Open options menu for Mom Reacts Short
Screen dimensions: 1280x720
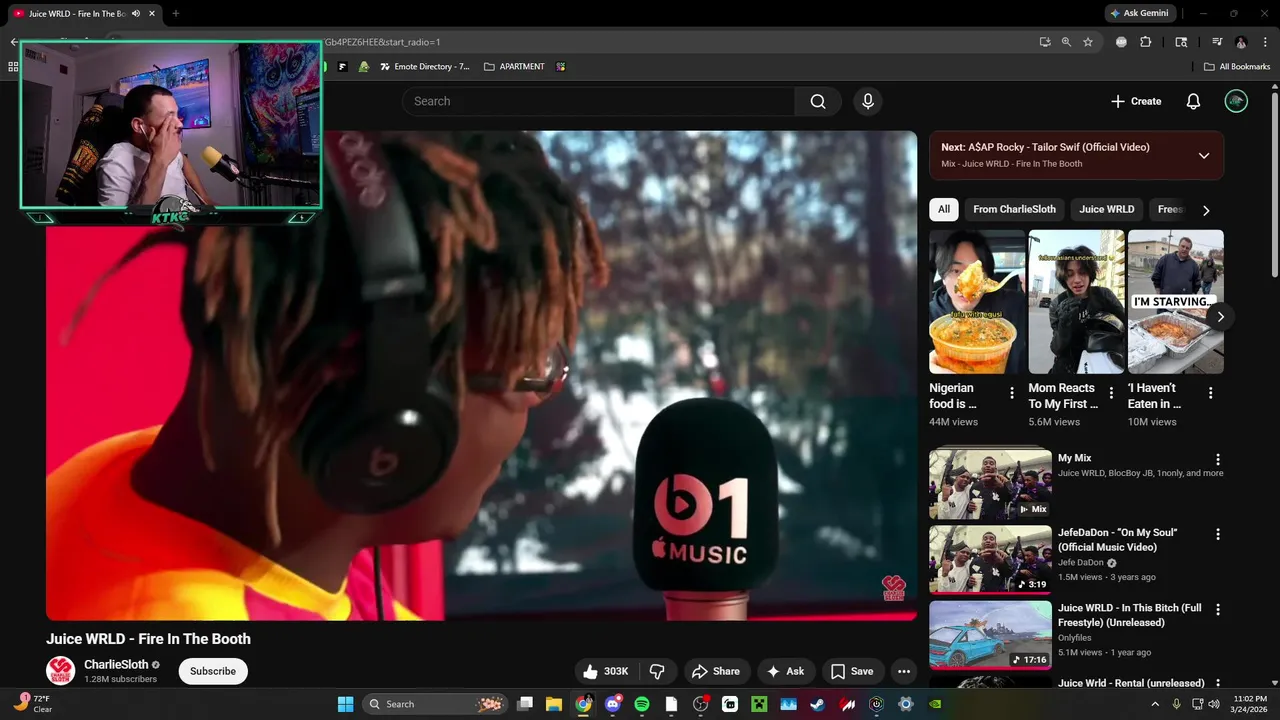(1111, 393)
